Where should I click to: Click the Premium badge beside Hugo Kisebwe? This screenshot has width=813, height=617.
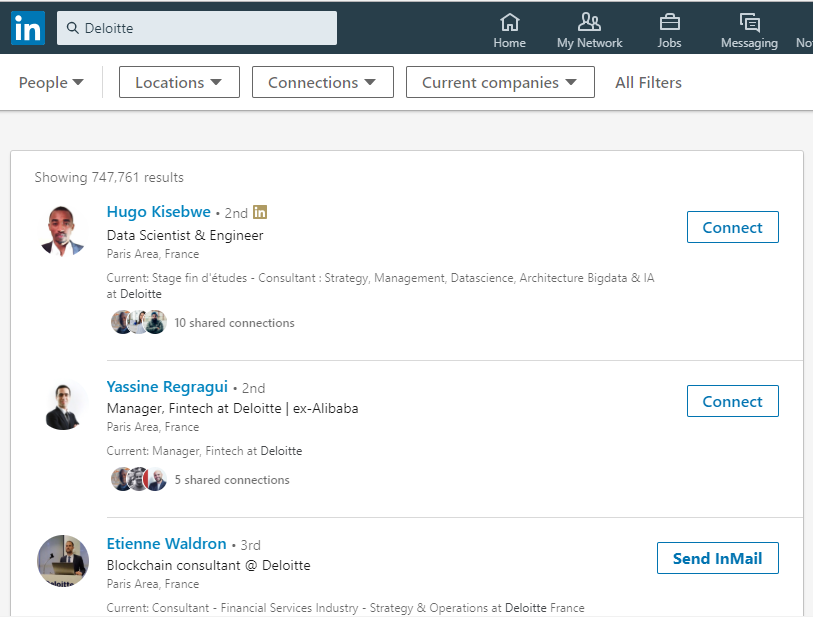coord(260,212)
